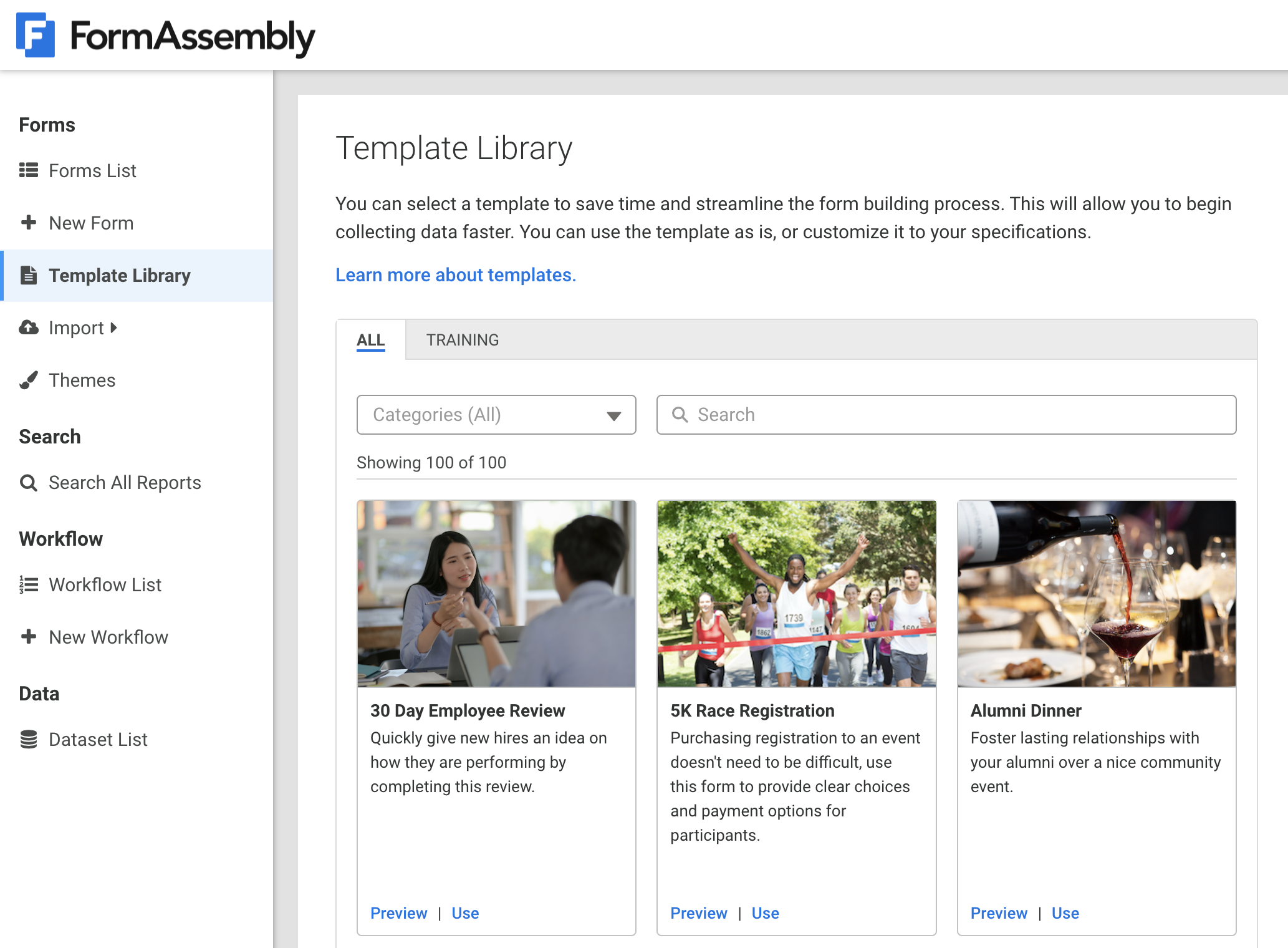
Task: Click the Themes paintbrush icon
Action: [29, 380]
